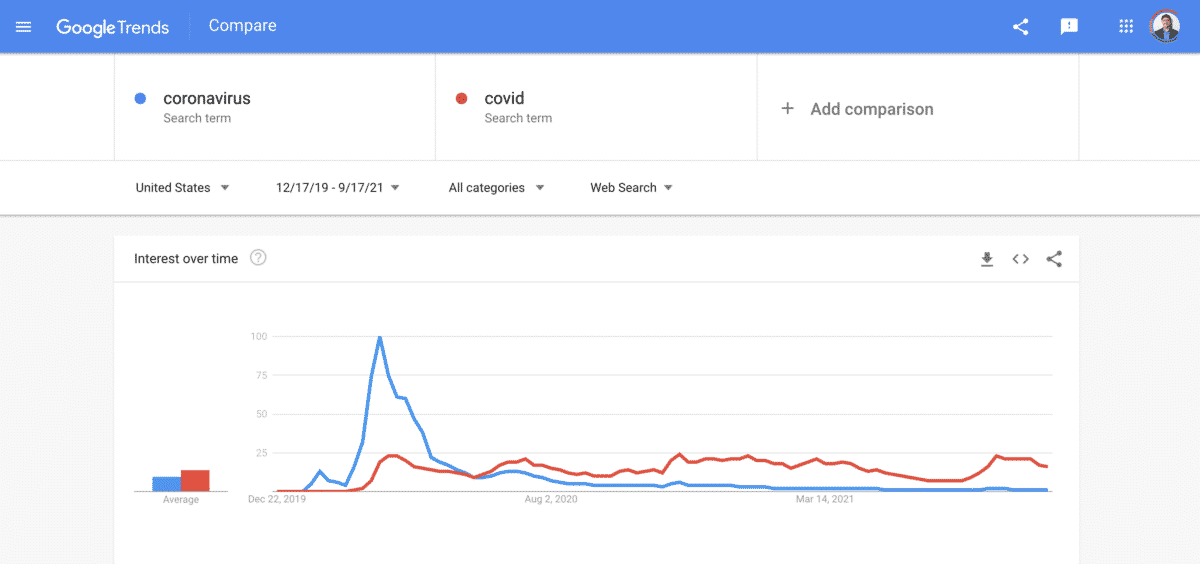The image size is (1200, 564).
Task: Expand the All categories dropdown
Action: [497, 188]
